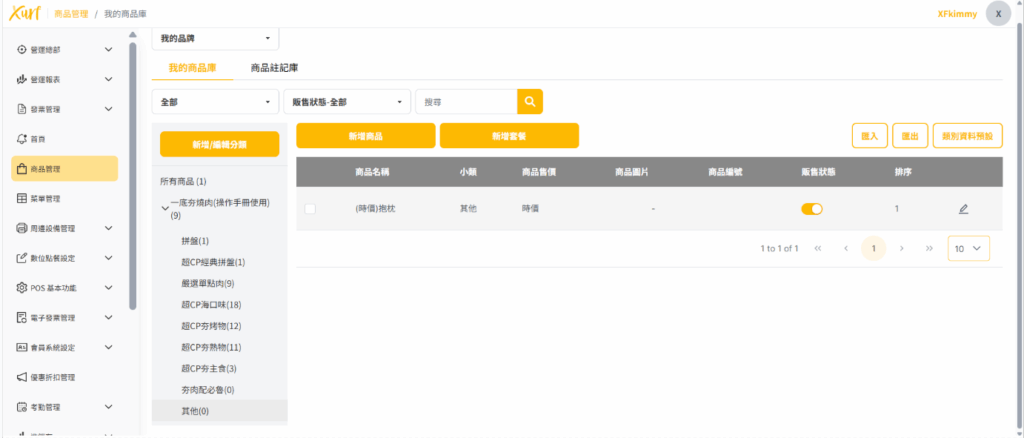Open the rows-per-page dropdown showing 10

[x=968, y=248]
